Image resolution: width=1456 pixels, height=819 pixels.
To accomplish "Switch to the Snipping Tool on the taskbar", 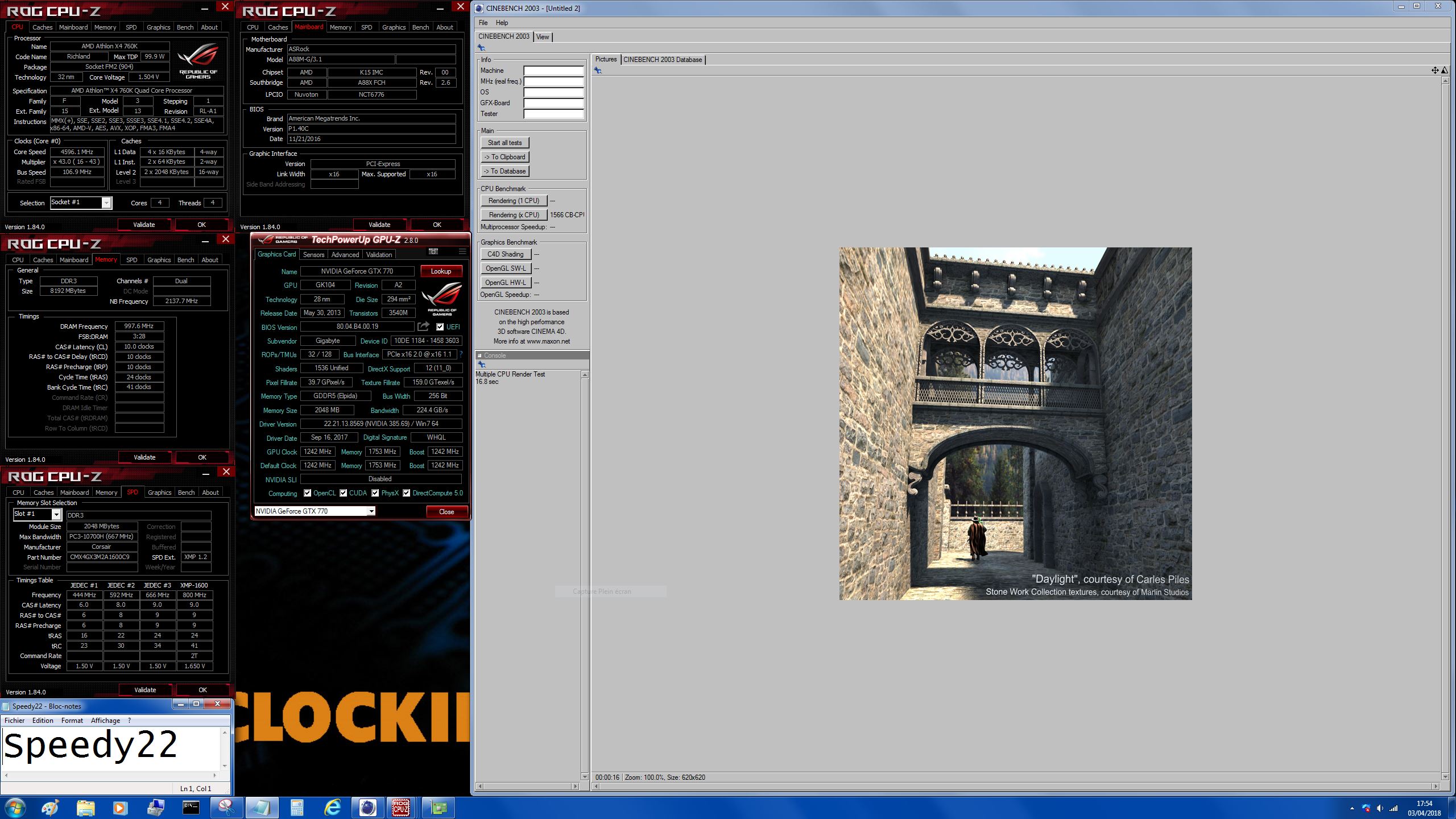I will (x=226, y=808).
